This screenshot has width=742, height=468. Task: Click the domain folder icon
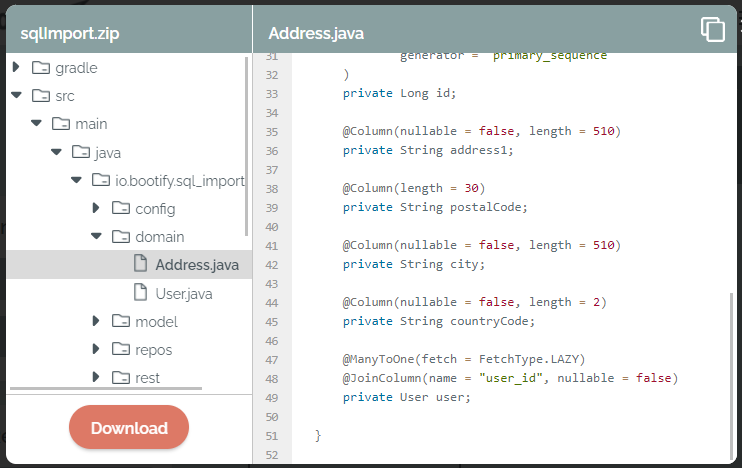coord(121,237)
